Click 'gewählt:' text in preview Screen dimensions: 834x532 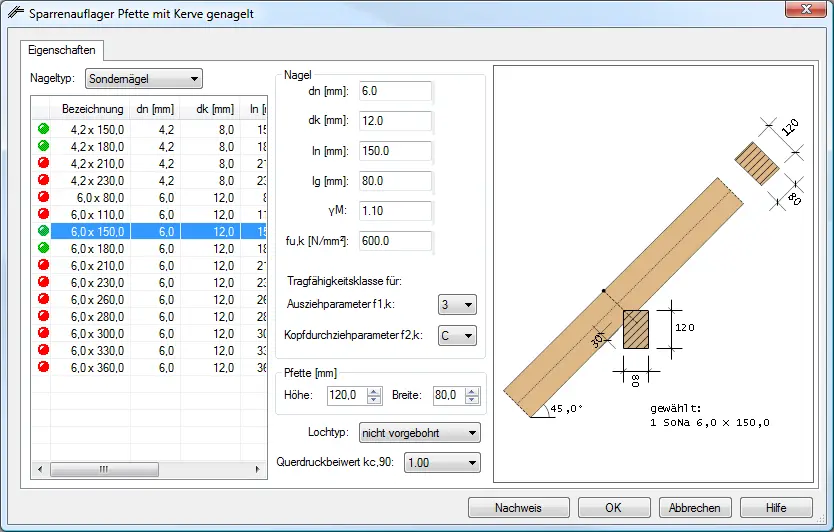675,409
